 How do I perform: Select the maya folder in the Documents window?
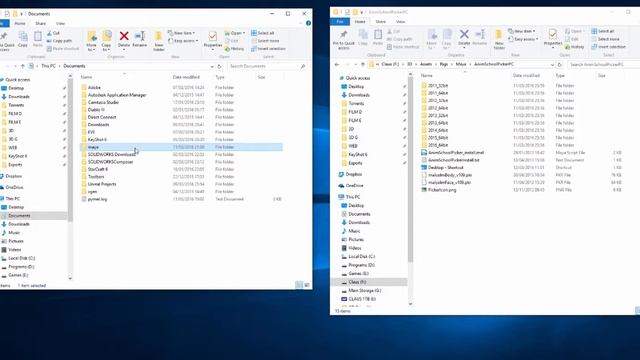pos(181,147)
